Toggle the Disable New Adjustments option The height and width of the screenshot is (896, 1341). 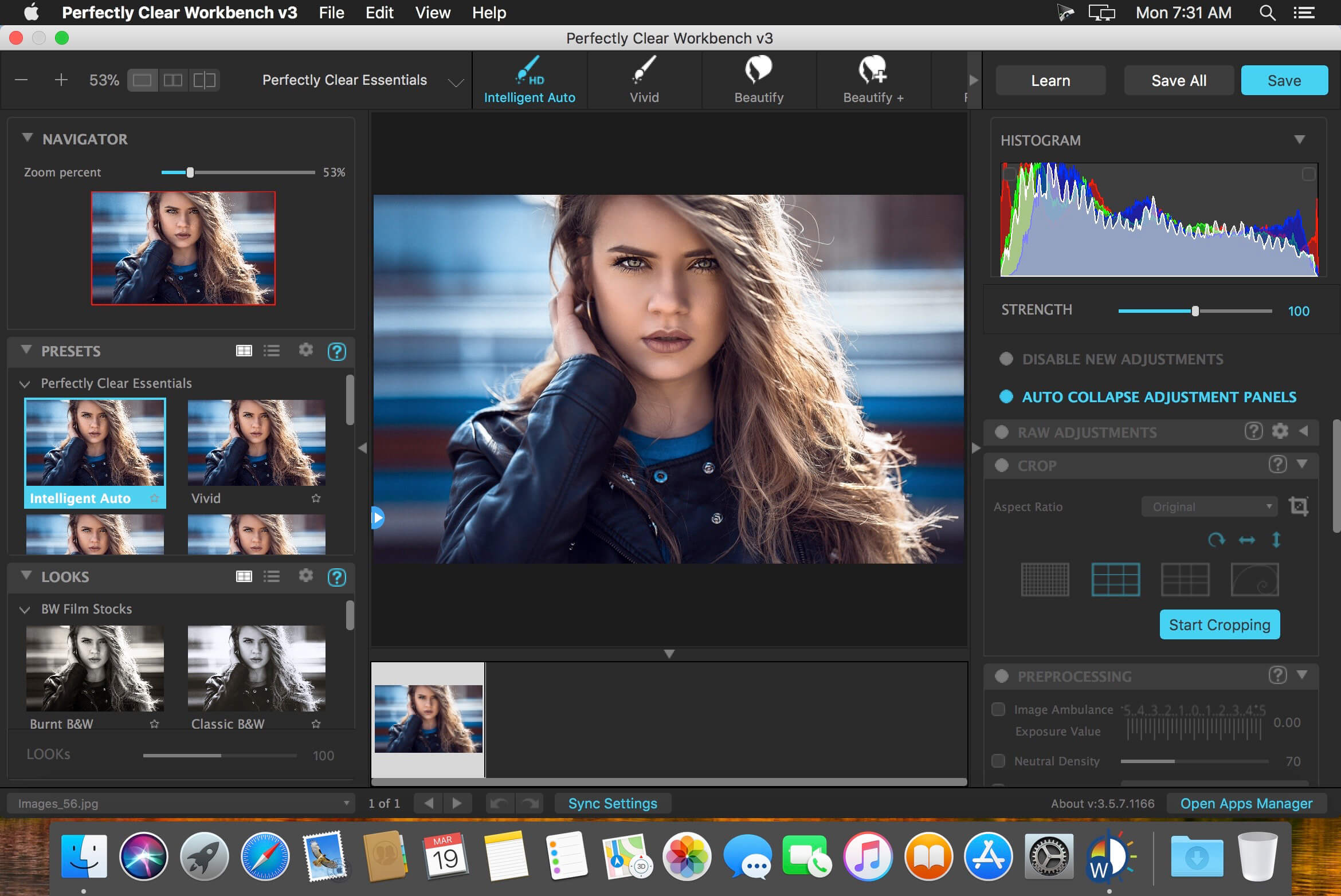pyautogui.click(x=1004, y=357)
